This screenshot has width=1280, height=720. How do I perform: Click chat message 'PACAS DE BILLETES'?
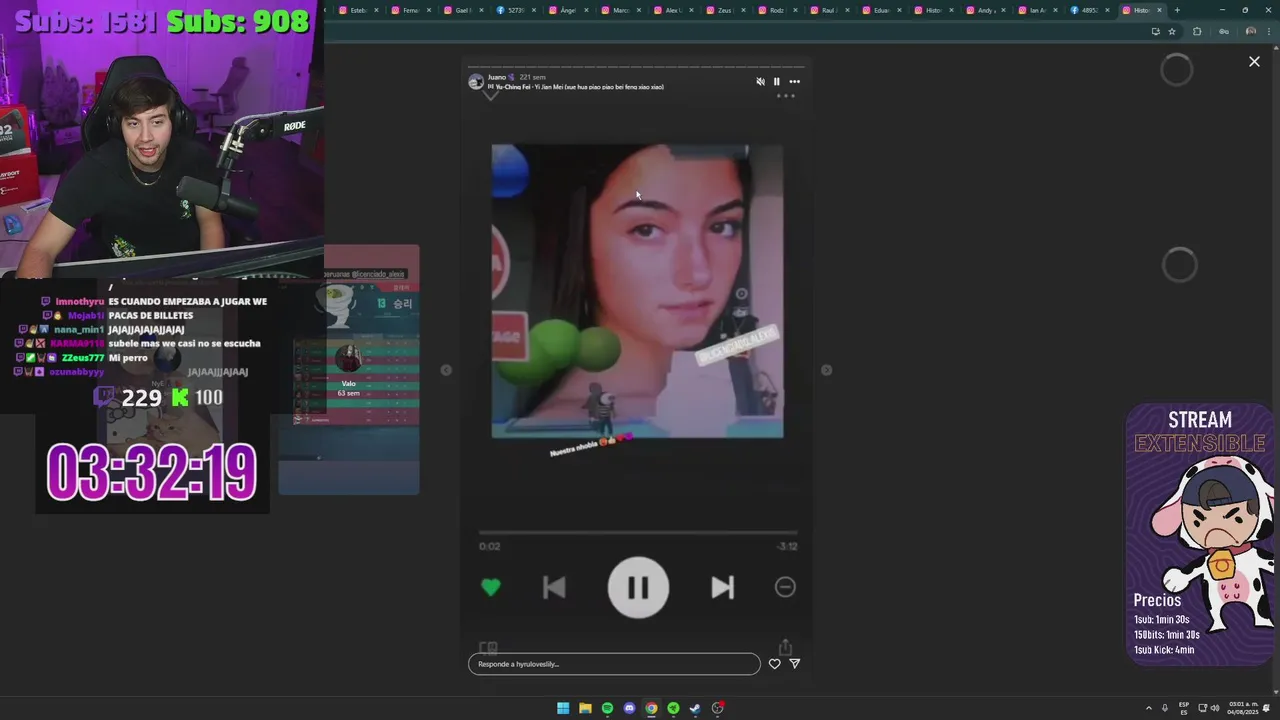click(x=150, y=315)
